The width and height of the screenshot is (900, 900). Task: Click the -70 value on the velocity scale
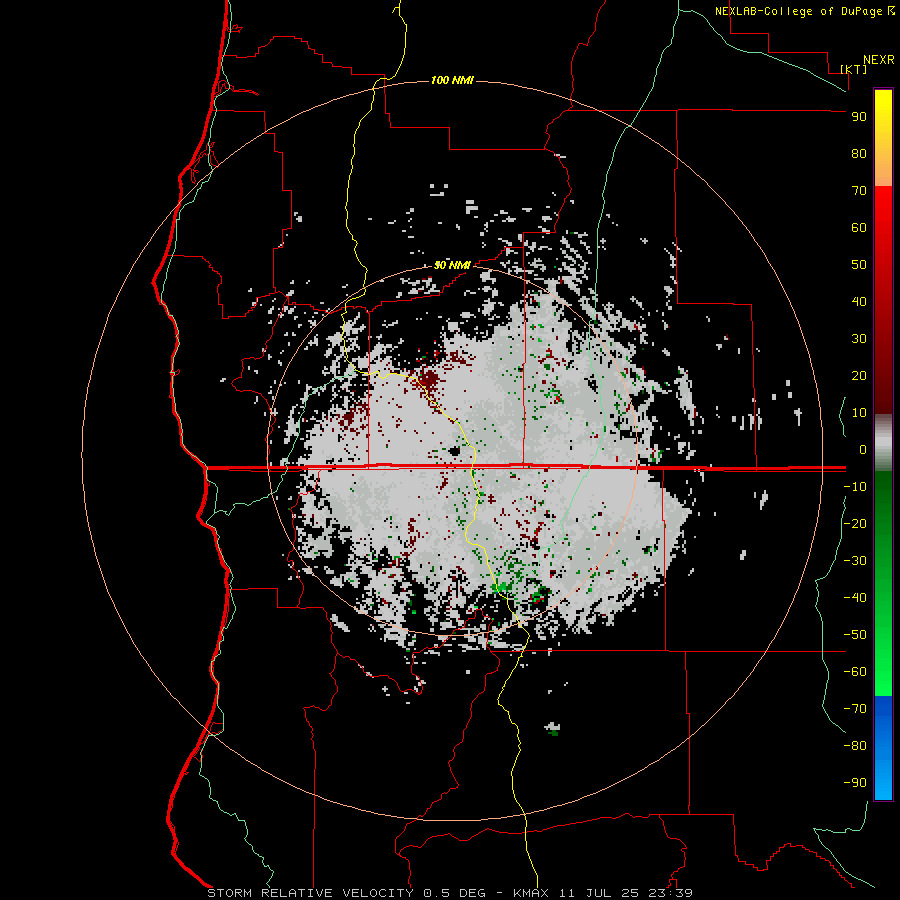[x=855, y=708]
